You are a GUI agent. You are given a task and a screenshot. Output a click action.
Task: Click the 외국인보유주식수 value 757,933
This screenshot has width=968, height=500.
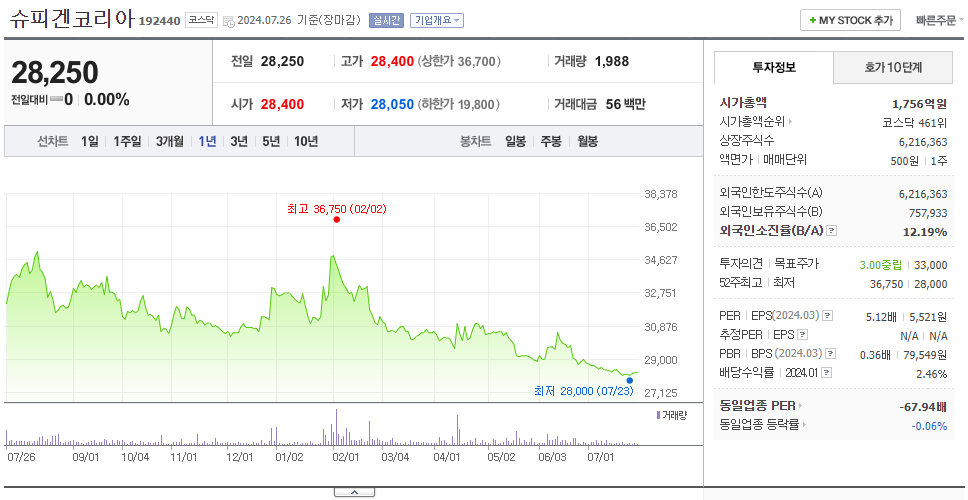(926, 212)
